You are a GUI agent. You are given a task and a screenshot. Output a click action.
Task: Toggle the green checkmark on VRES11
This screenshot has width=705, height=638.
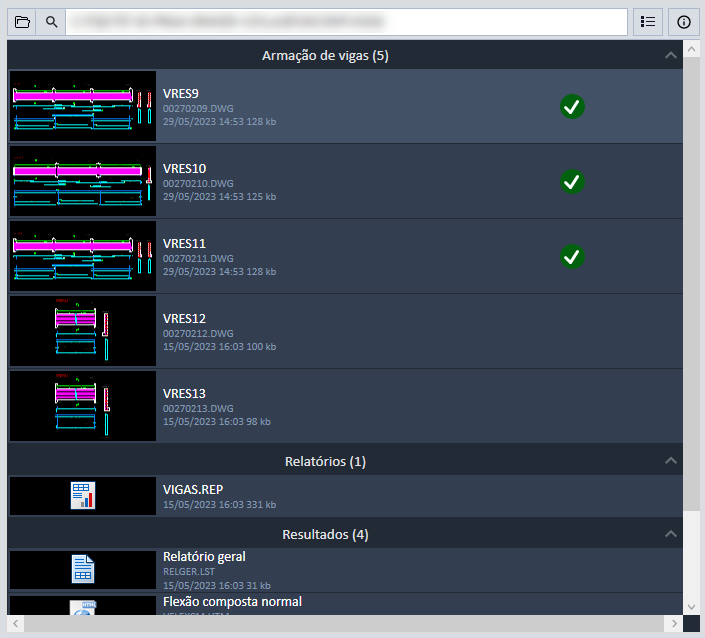tap(572, 256)
